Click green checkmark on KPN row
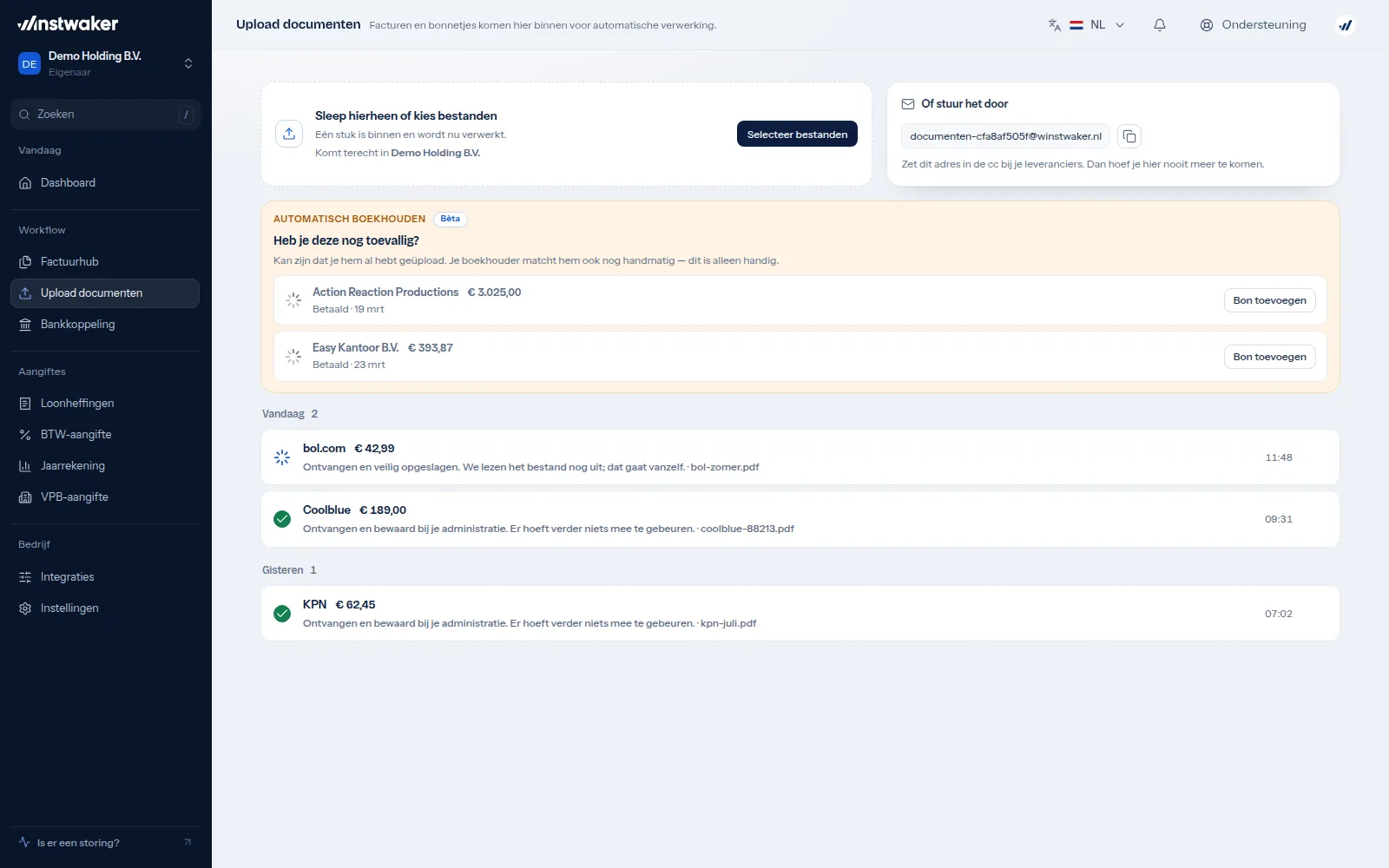The height and width of the screenshot is (868, 1389). coord(282,614)
